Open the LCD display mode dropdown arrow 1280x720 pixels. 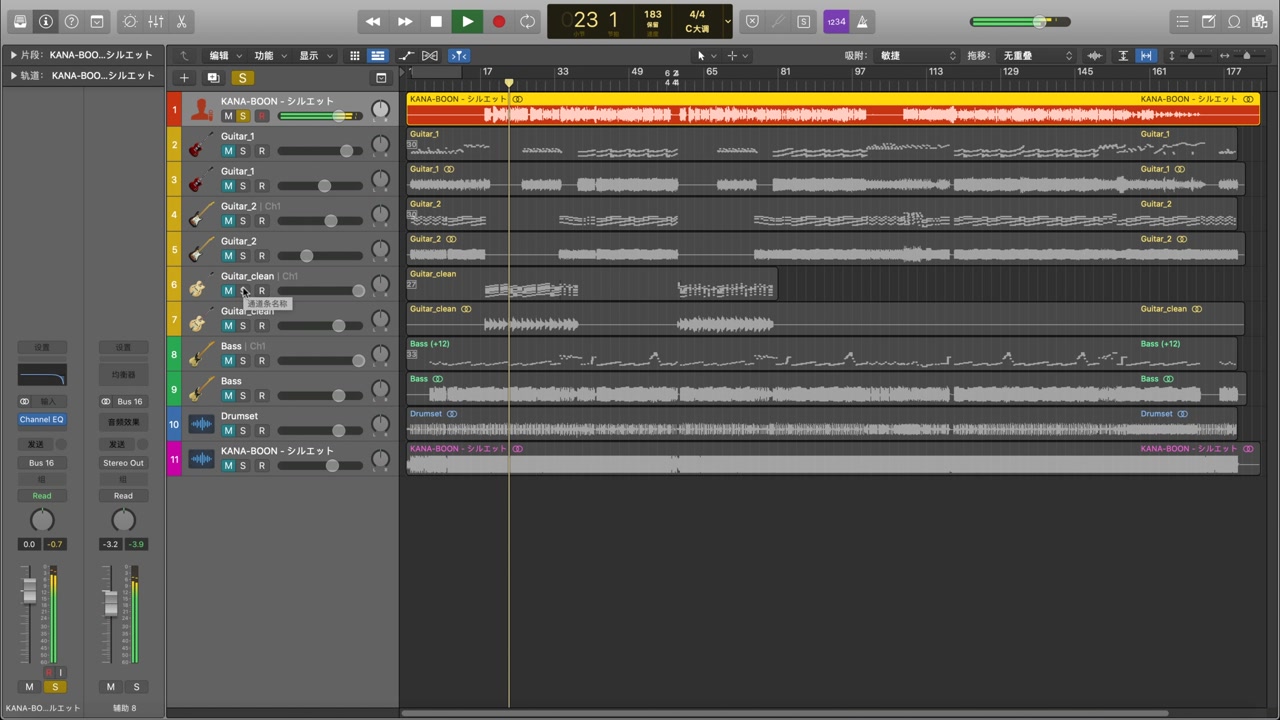pos(727,21)
